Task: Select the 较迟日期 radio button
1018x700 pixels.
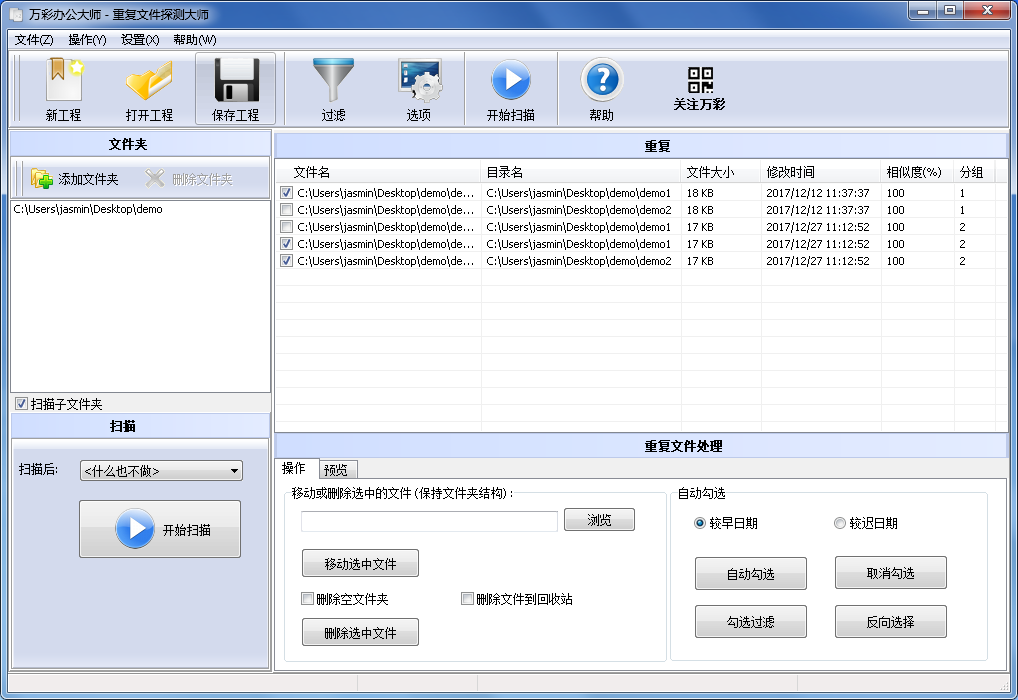Action: 840,523
